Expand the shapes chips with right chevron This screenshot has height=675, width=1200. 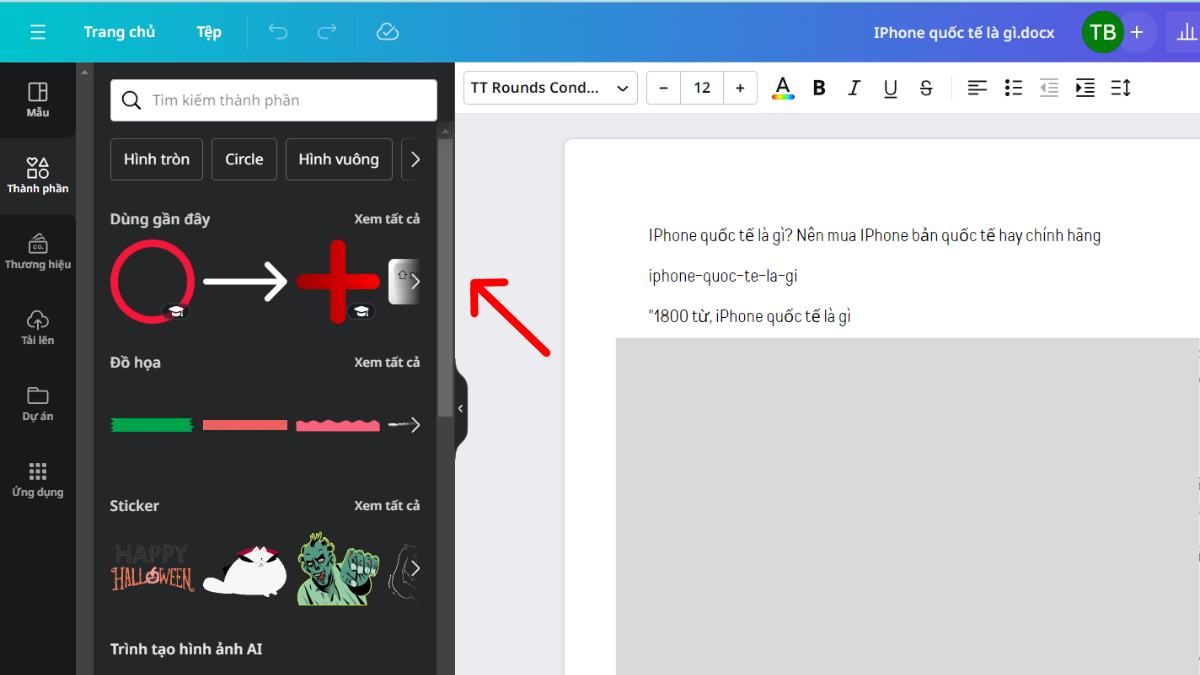point(416,159)
